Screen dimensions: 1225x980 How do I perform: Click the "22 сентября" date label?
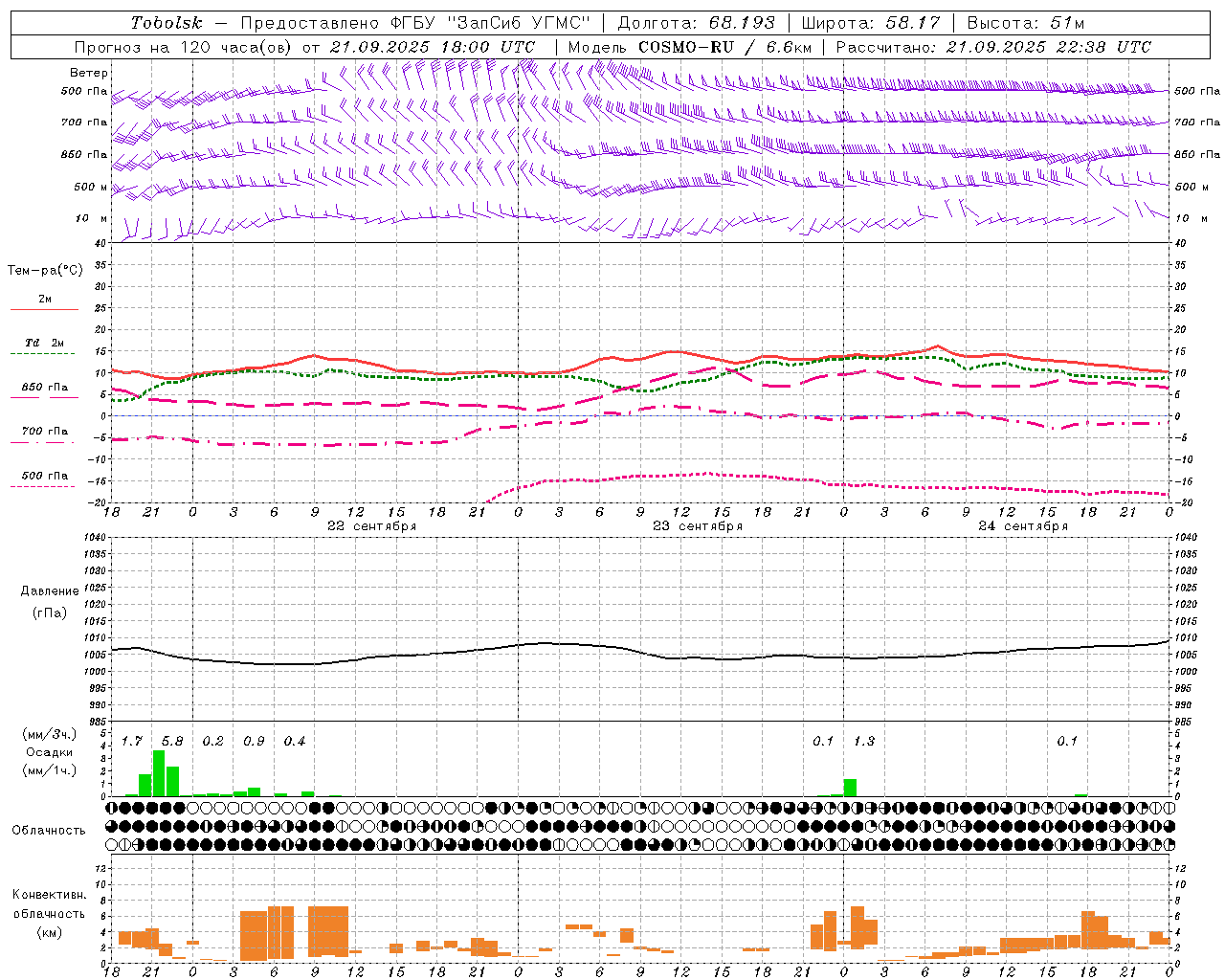point(371,526)
